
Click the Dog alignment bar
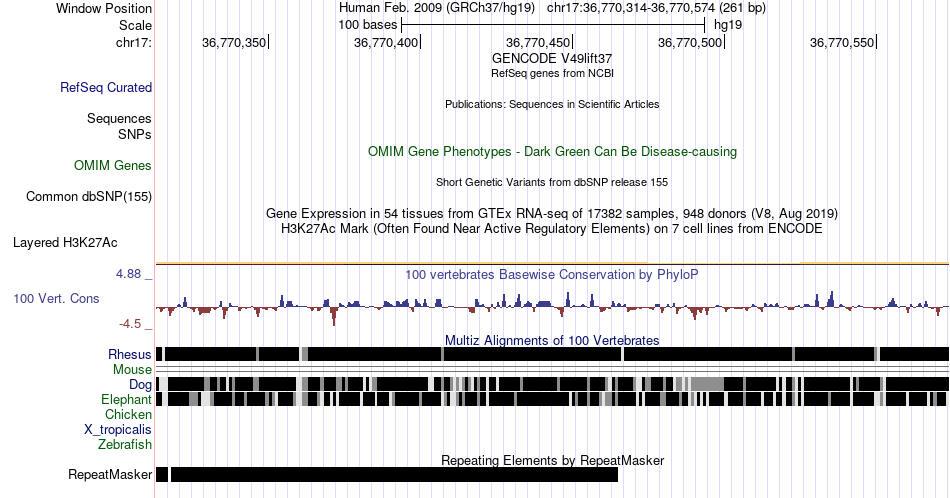(x=553, y=383)
